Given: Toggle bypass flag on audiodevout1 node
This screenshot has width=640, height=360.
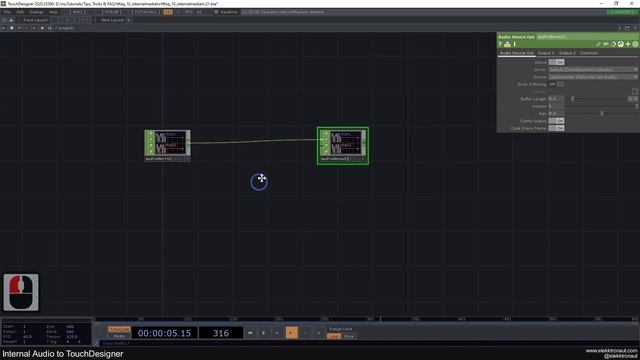Looking at the screenshot, I should [326, 139].
